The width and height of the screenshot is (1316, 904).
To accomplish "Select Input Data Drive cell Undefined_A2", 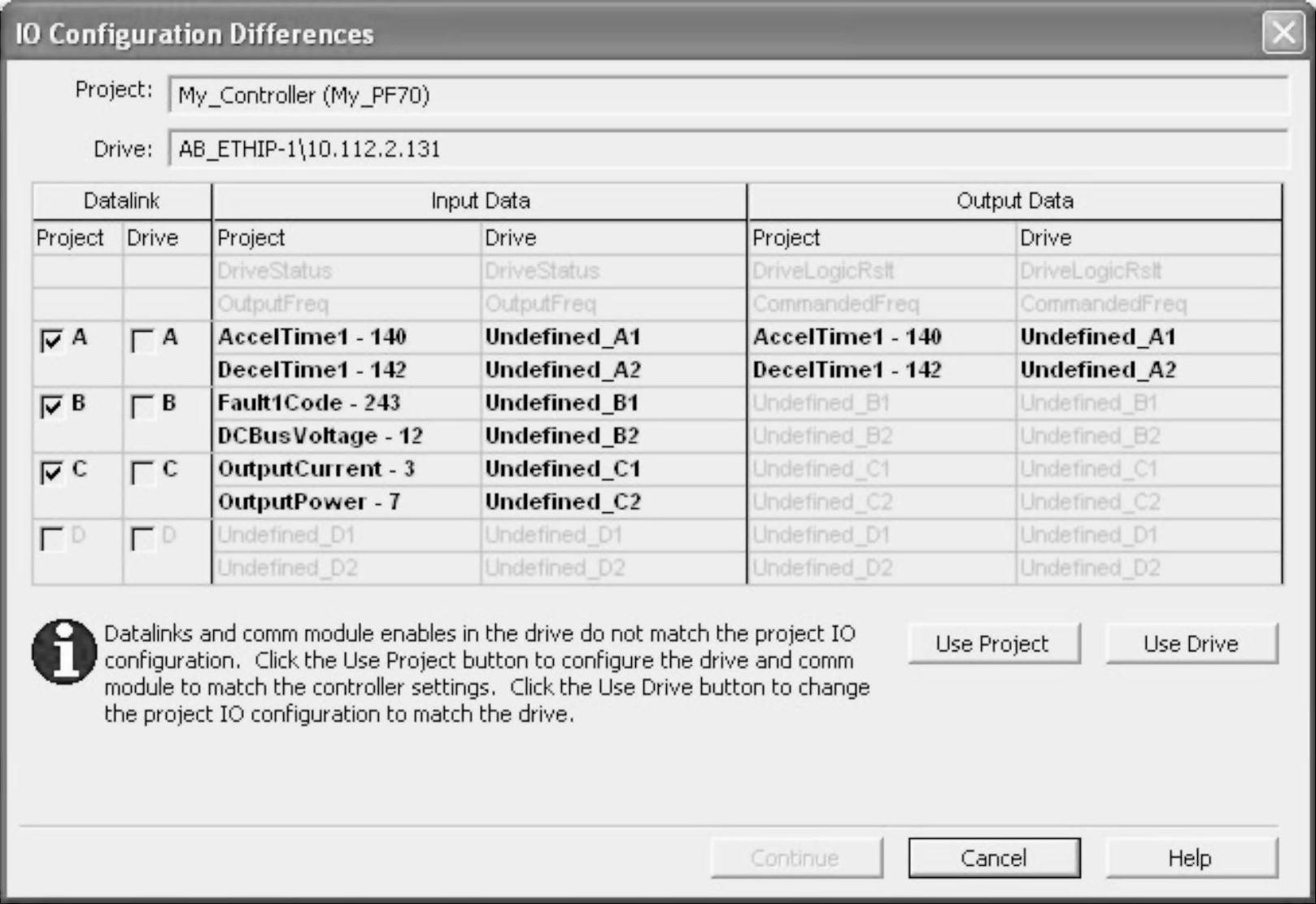I will point(614,370).
